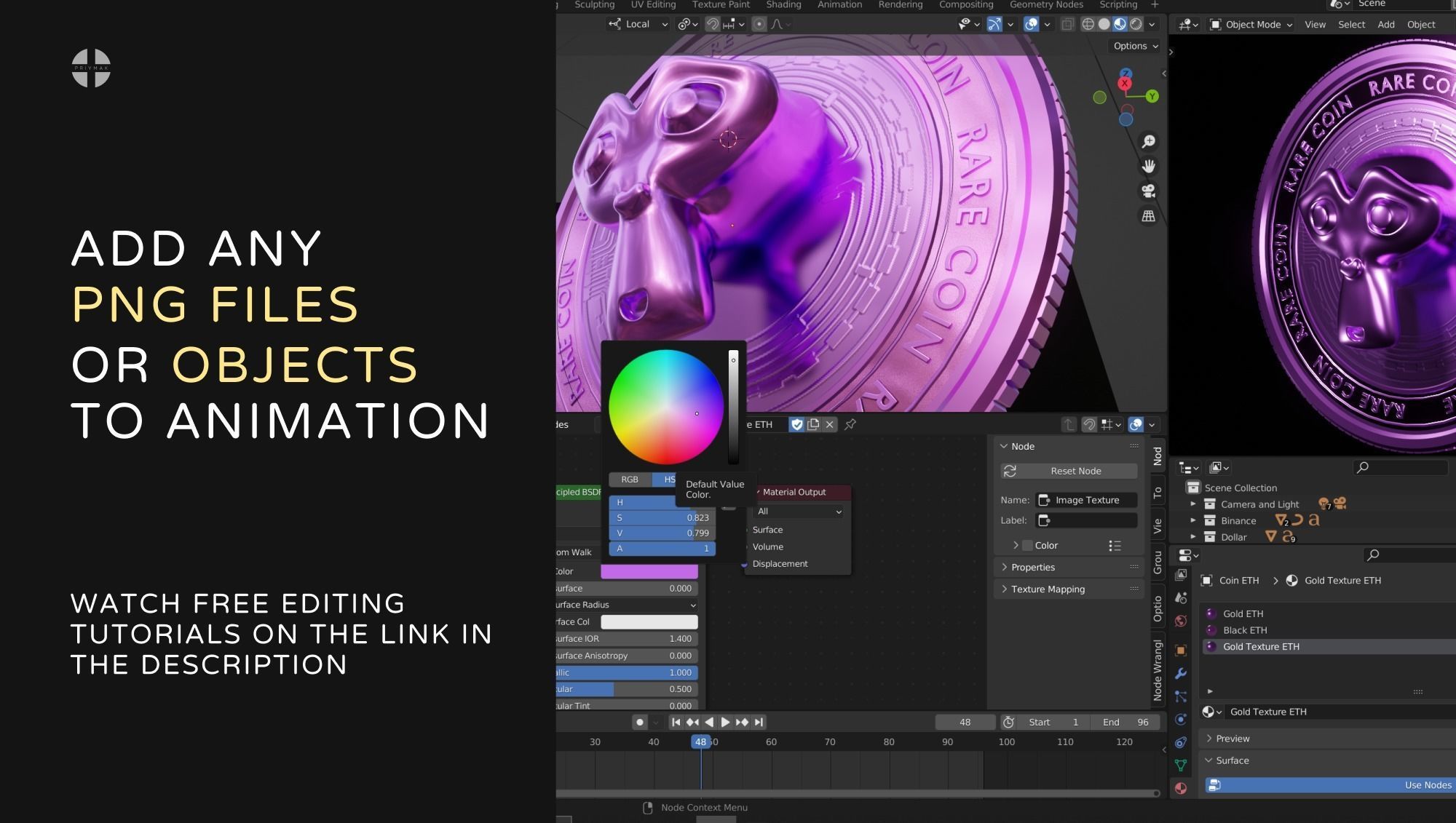Open Material properties tab icon
1456x823 pixels.
click(x=1181, y=788)
